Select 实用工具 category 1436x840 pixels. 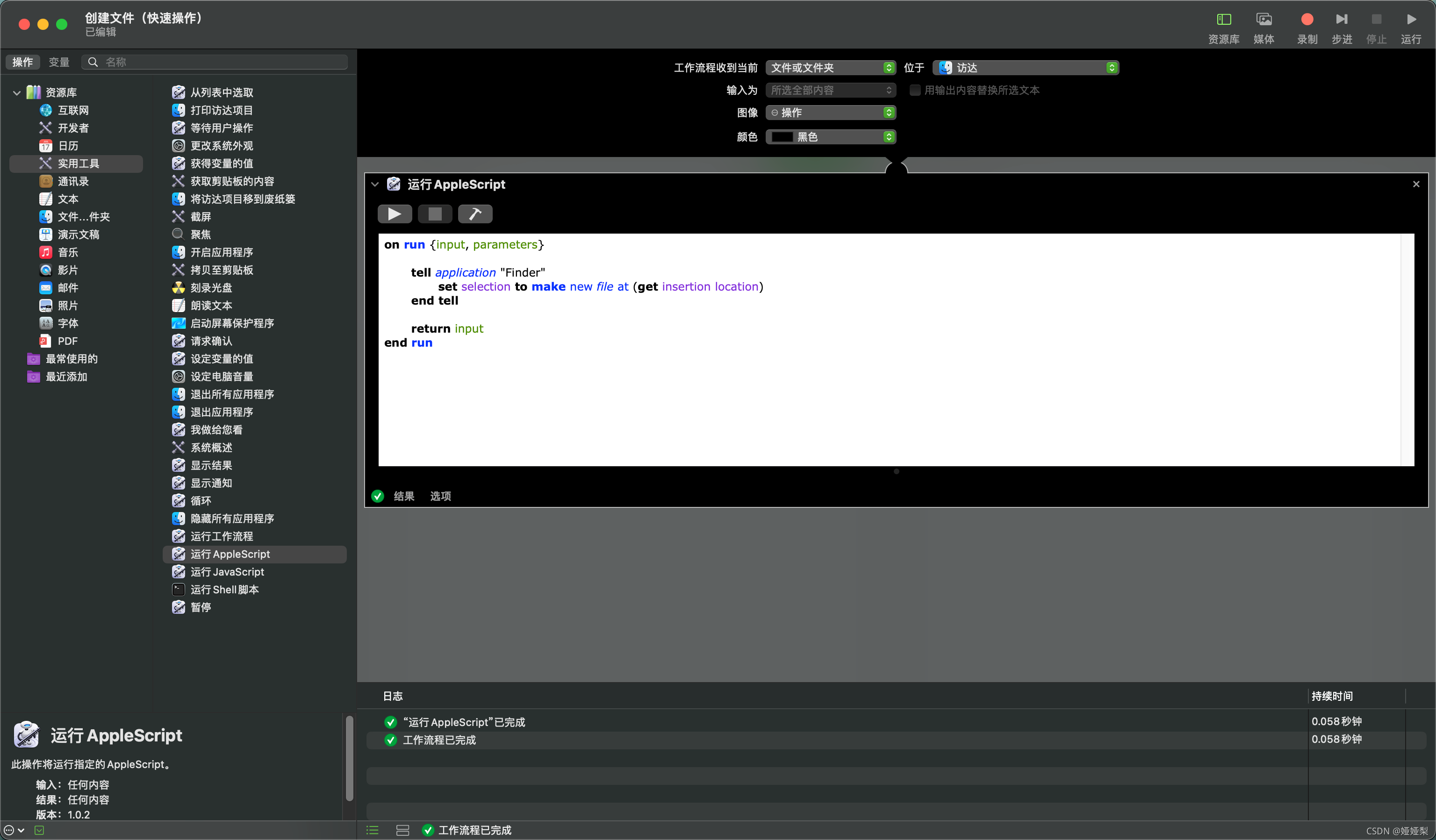(76, 164)
